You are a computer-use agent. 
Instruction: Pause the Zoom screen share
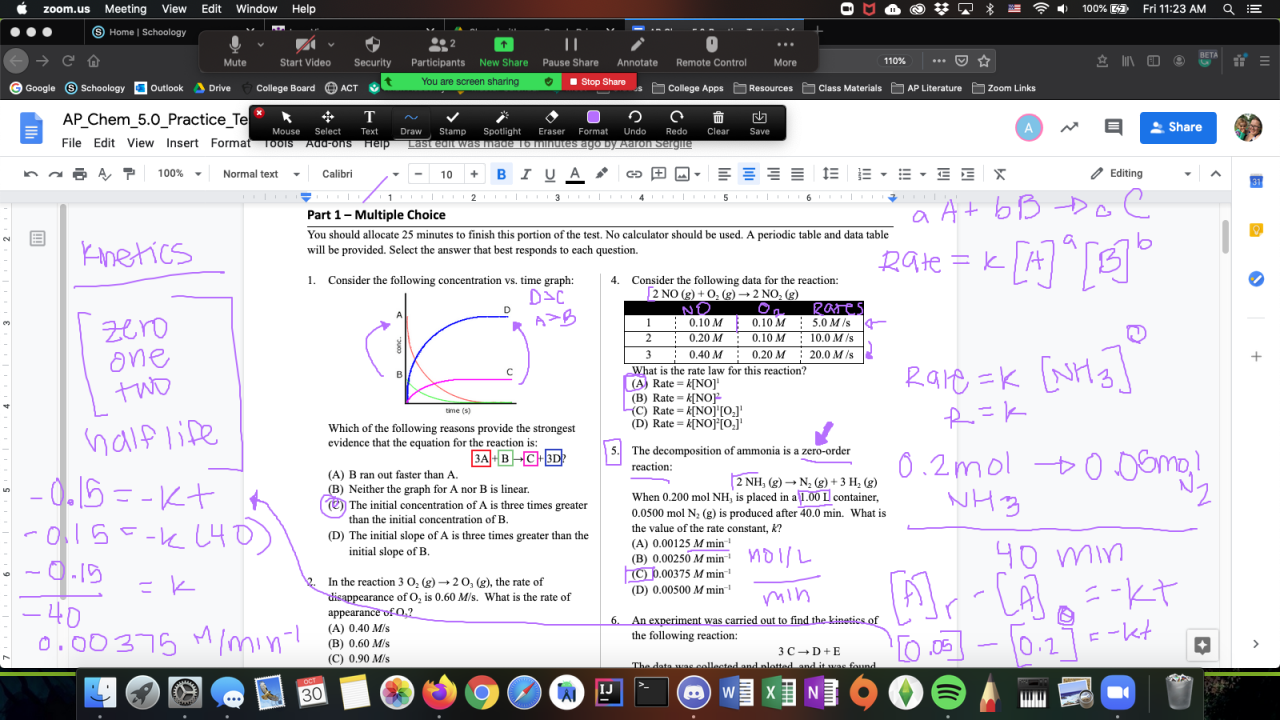pos(571,51)
